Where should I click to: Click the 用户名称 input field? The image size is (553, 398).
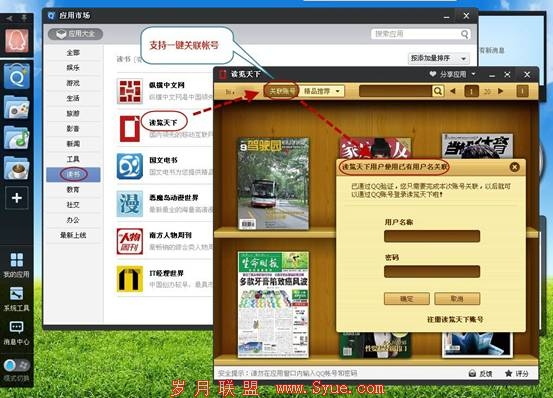pyautogui.click(x=432, y=236)
